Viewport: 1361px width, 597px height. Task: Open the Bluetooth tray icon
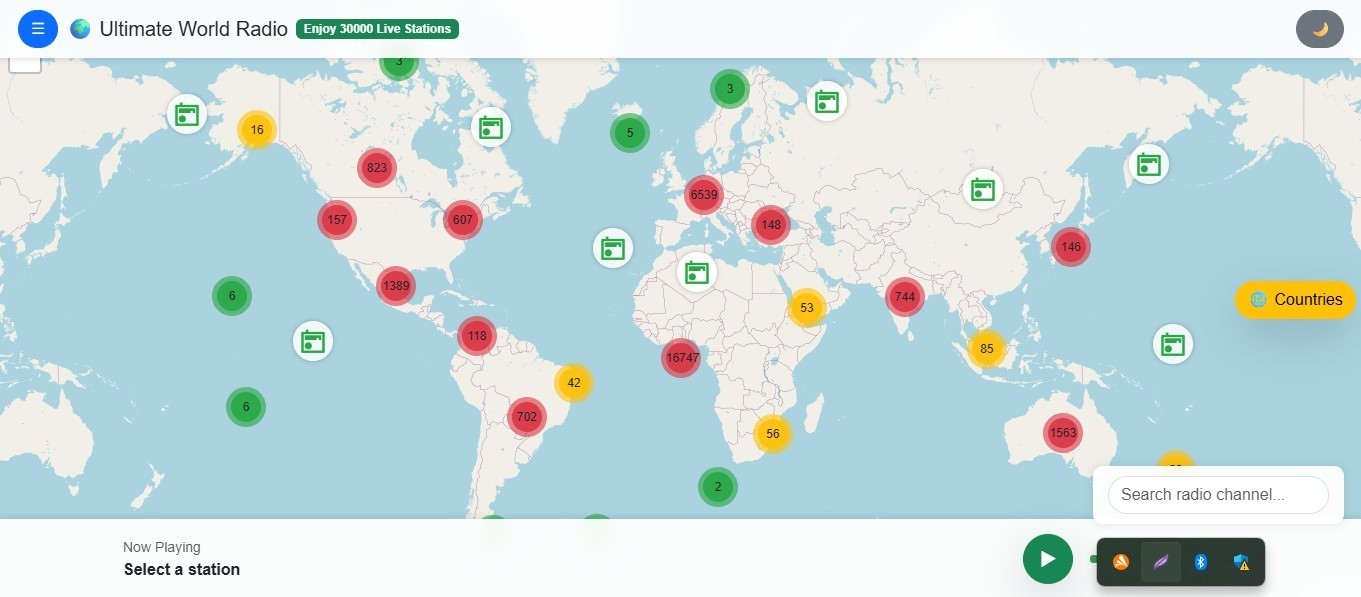1201,562
